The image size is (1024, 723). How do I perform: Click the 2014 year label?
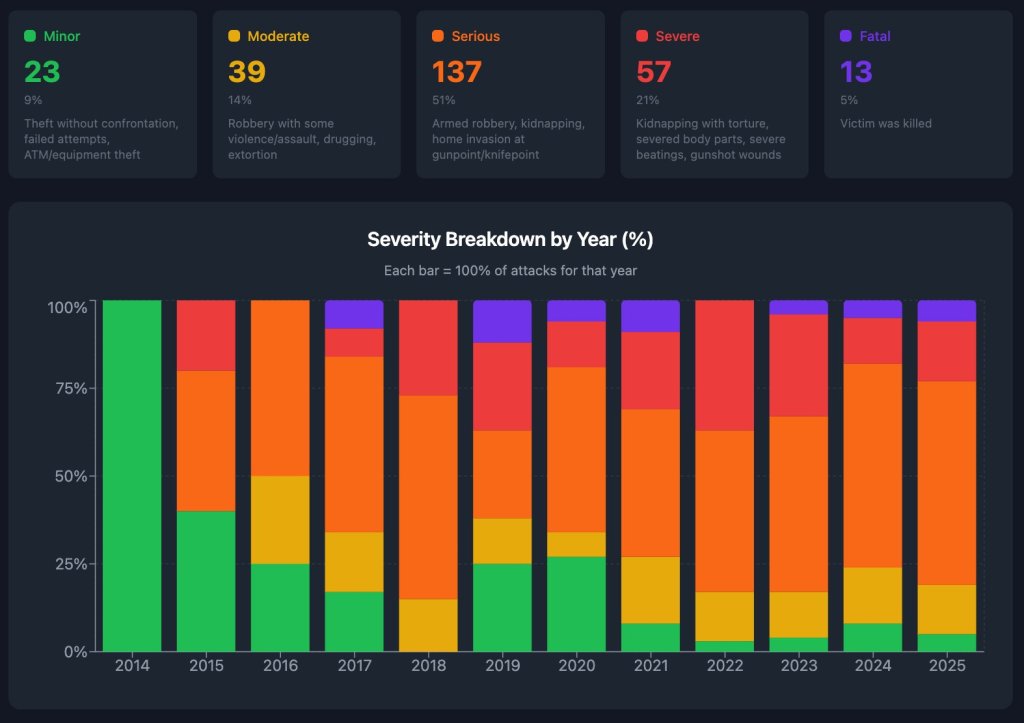pyautogui.click(x=132, y=665)
